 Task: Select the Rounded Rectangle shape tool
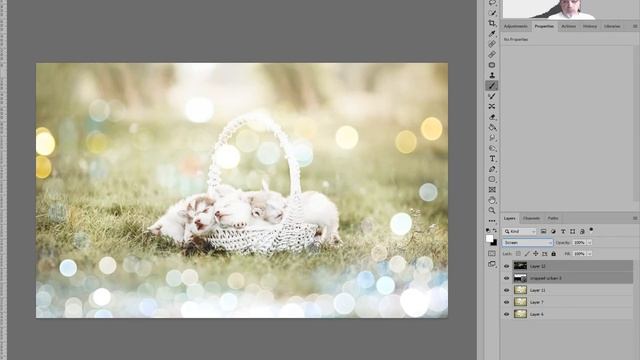492,179
